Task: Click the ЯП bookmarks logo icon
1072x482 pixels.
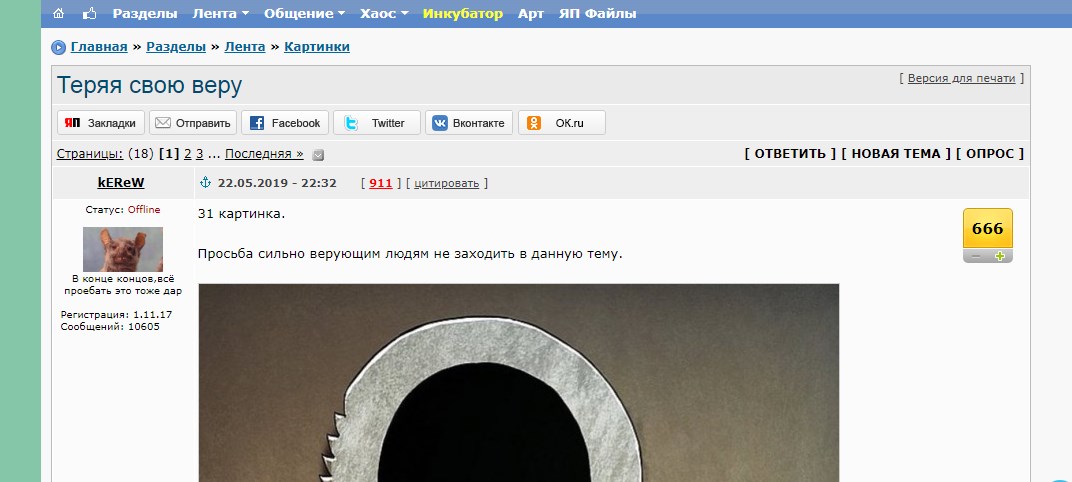Action: (x=72, y=123)
